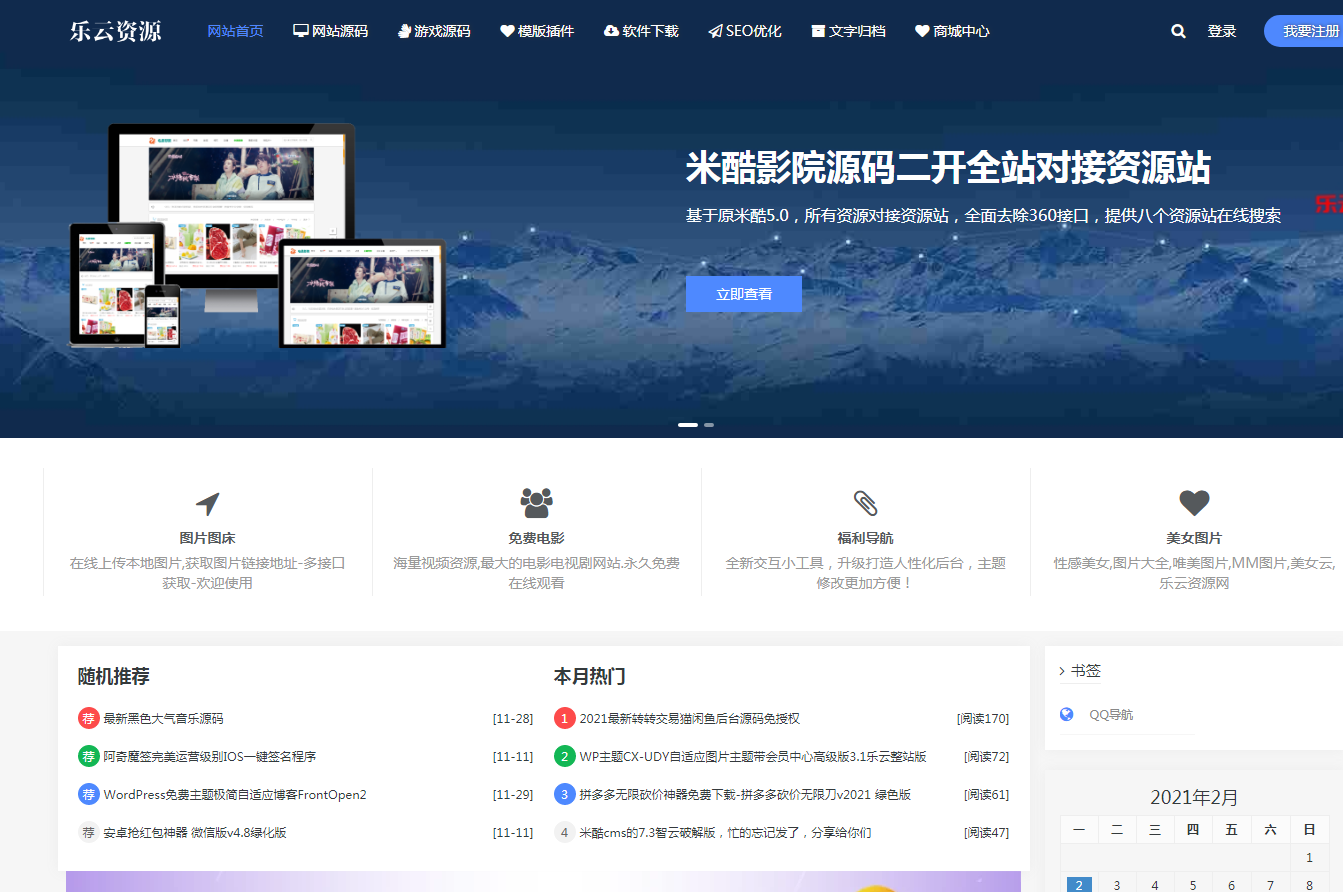Viewport: 1343px width, 892px height.
Task: Click the red 荐 badge for 最新黑色大气音乐源码
Action: 89,718
